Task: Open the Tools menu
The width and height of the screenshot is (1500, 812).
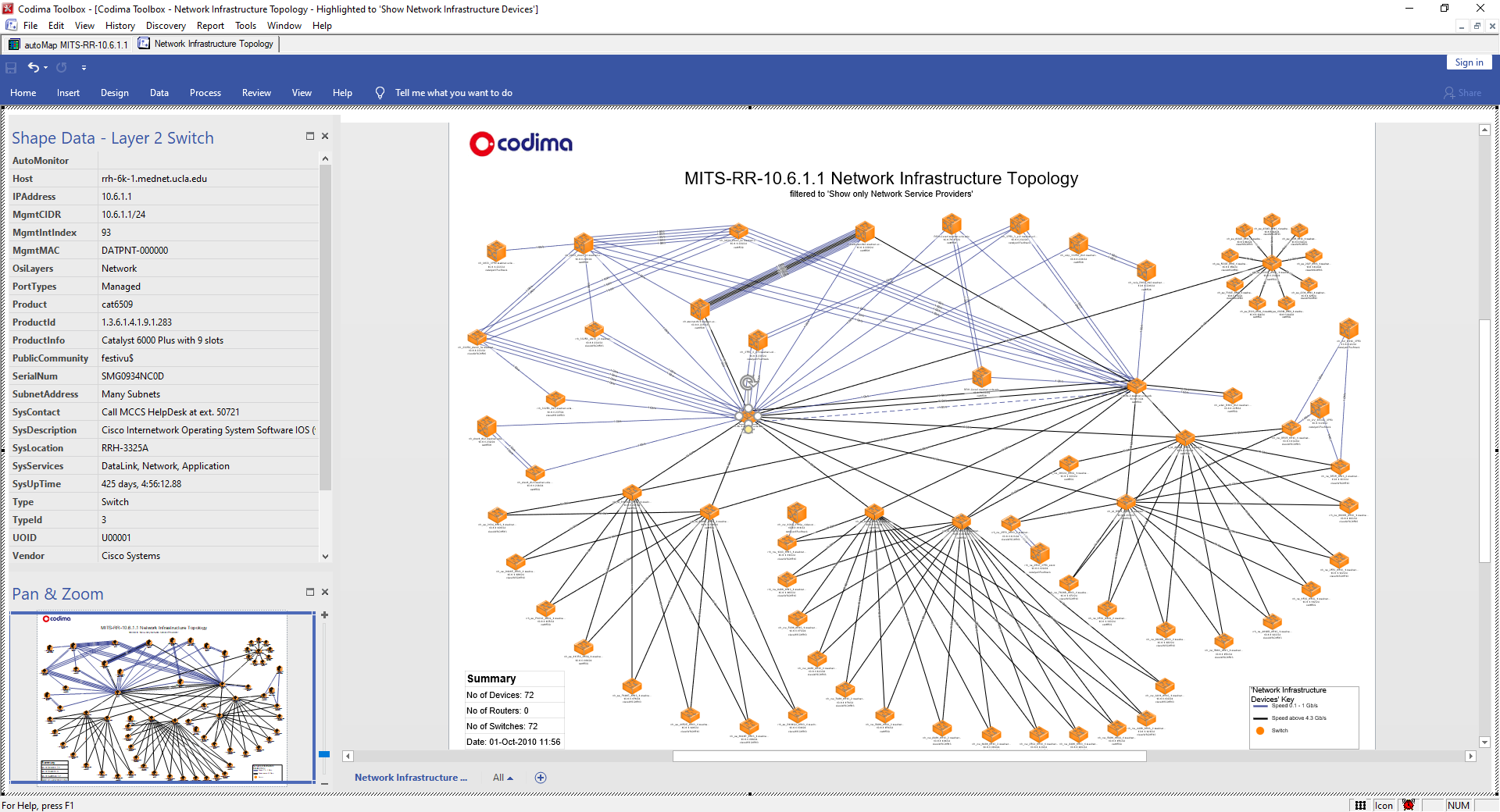Action: [246, 26]
